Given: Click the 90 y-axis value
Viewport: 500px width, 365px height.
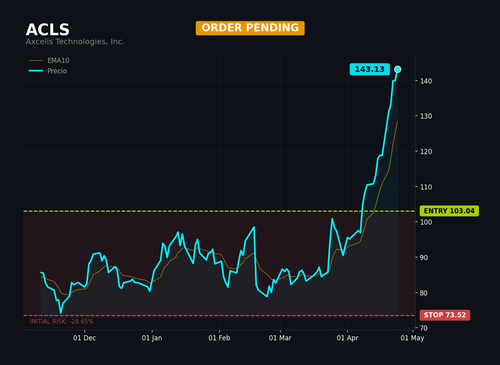Looking at the screenshot, I should point(424,258).
